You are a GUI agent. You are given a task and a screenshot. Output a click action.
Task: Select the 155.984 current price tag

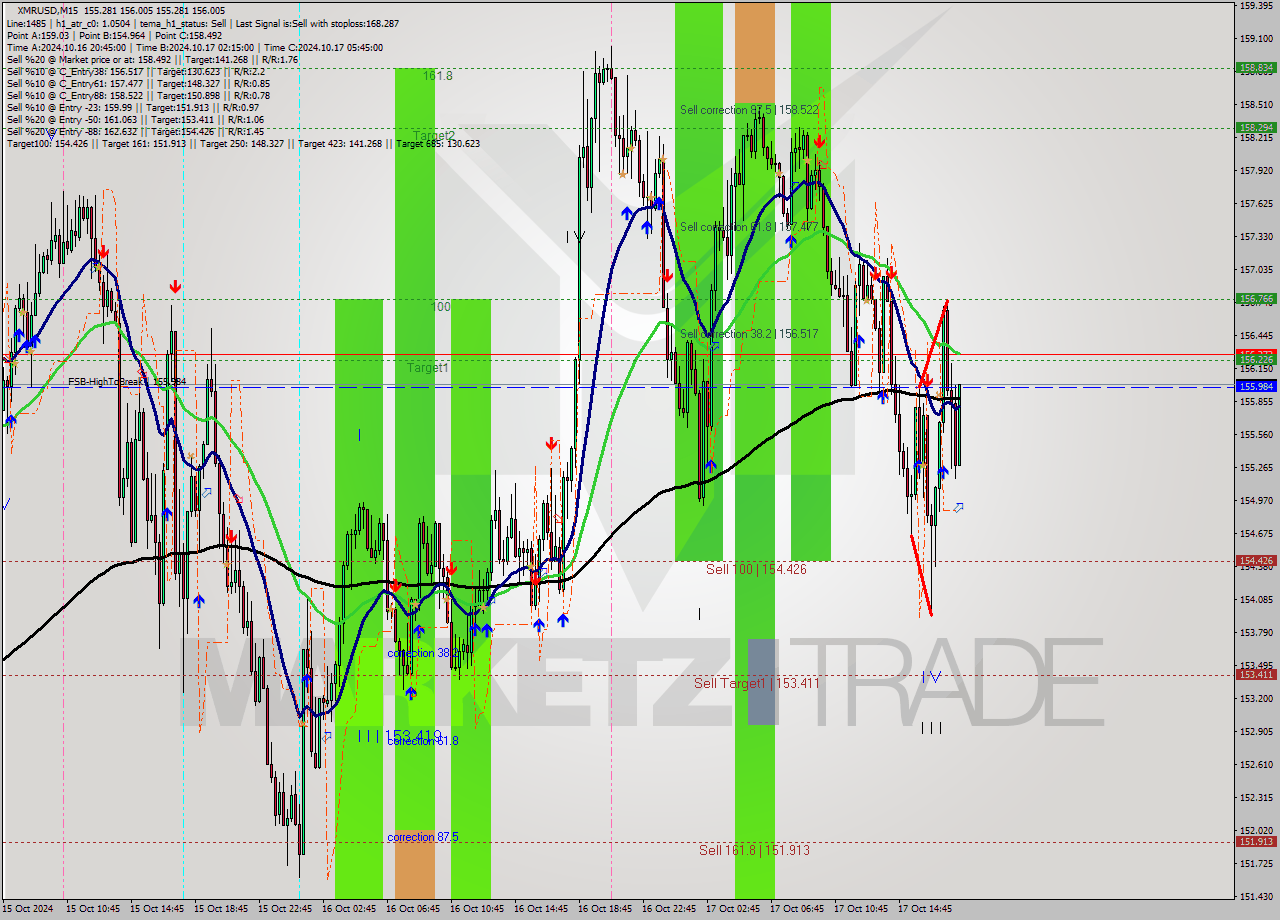coord(1256,386)
